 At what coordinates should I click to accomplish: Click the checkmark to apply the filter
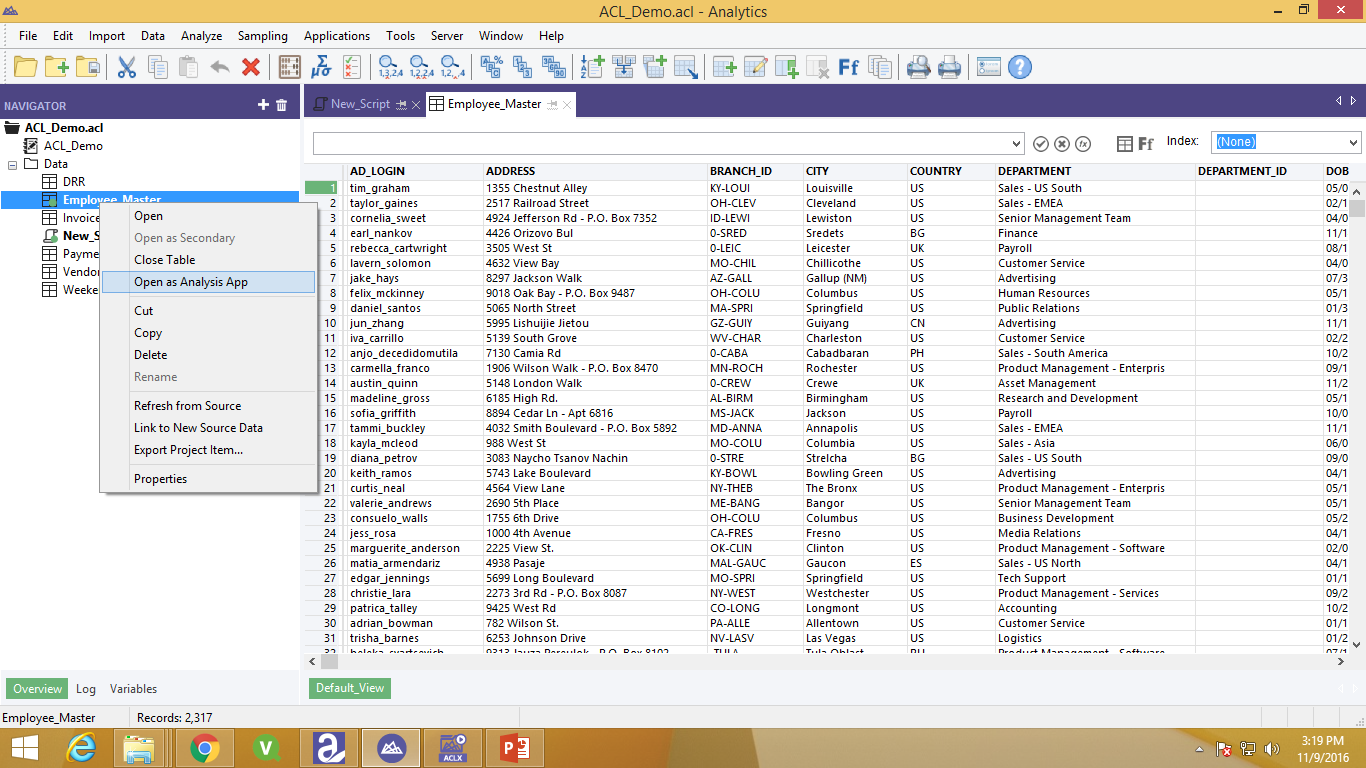[x=1041, y=144]
